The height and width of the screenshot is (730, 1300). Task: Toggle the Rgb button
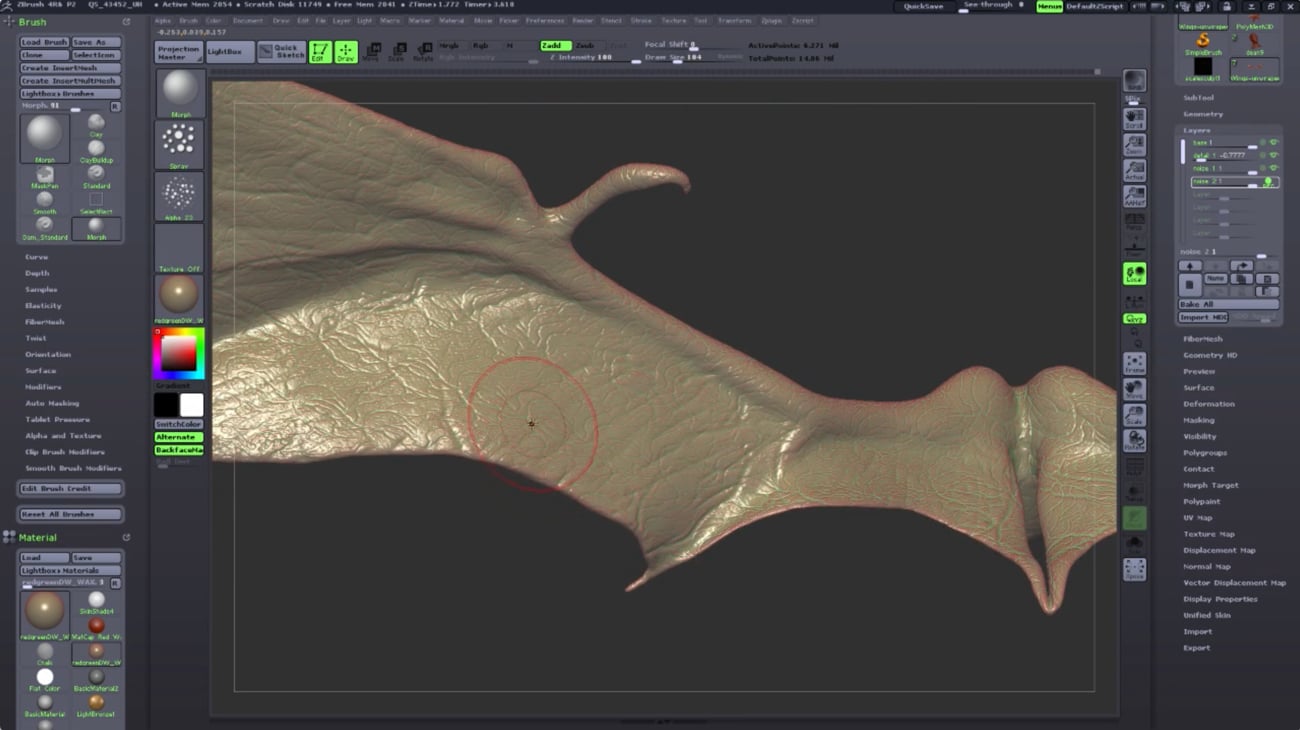click(x=483, y=46)
